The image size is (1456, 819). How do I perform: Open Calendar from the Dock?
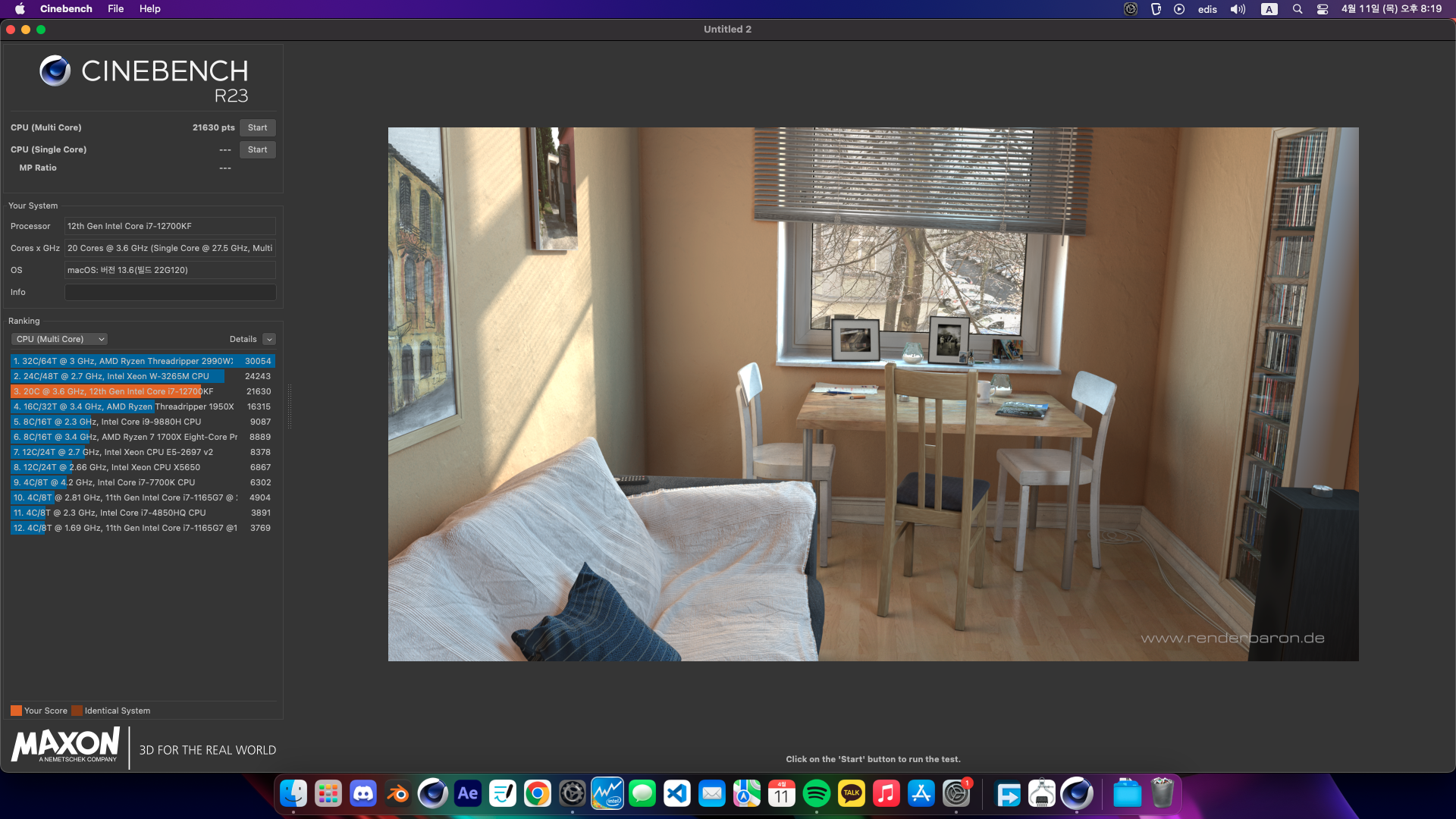tap(782, 794)
